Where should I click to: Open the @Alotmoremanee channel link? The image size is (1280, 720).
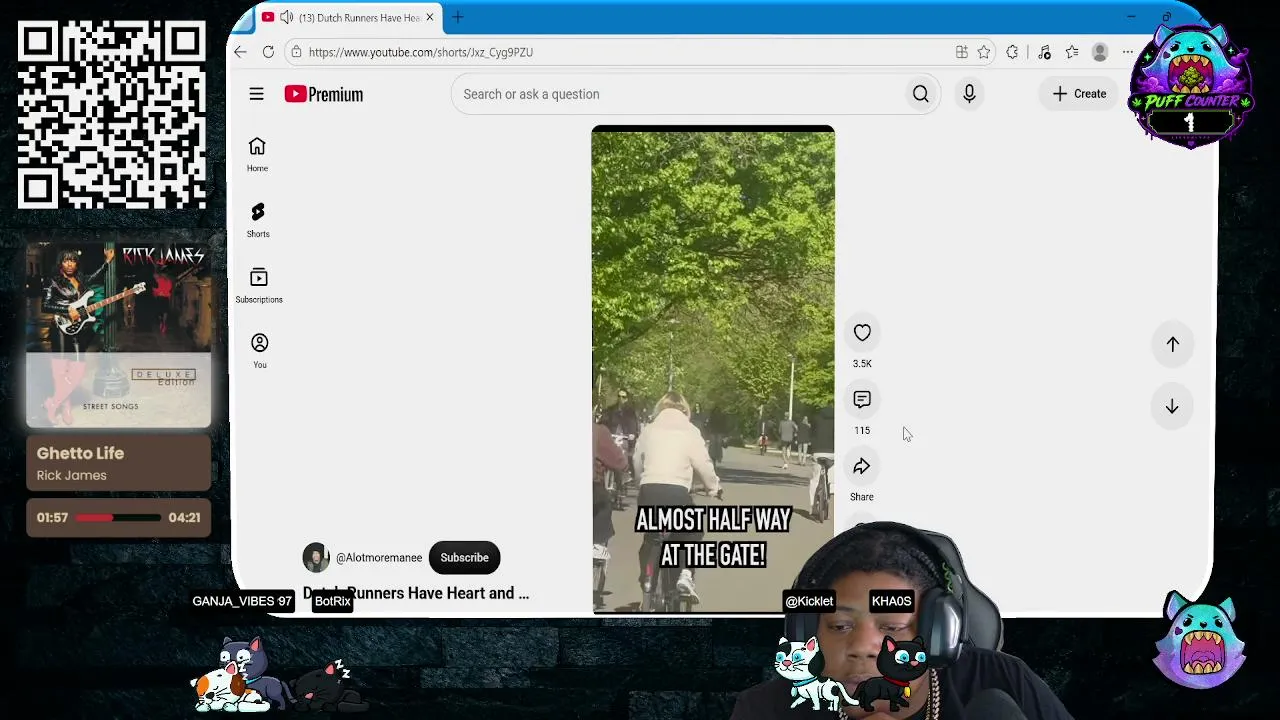point(379,558)
